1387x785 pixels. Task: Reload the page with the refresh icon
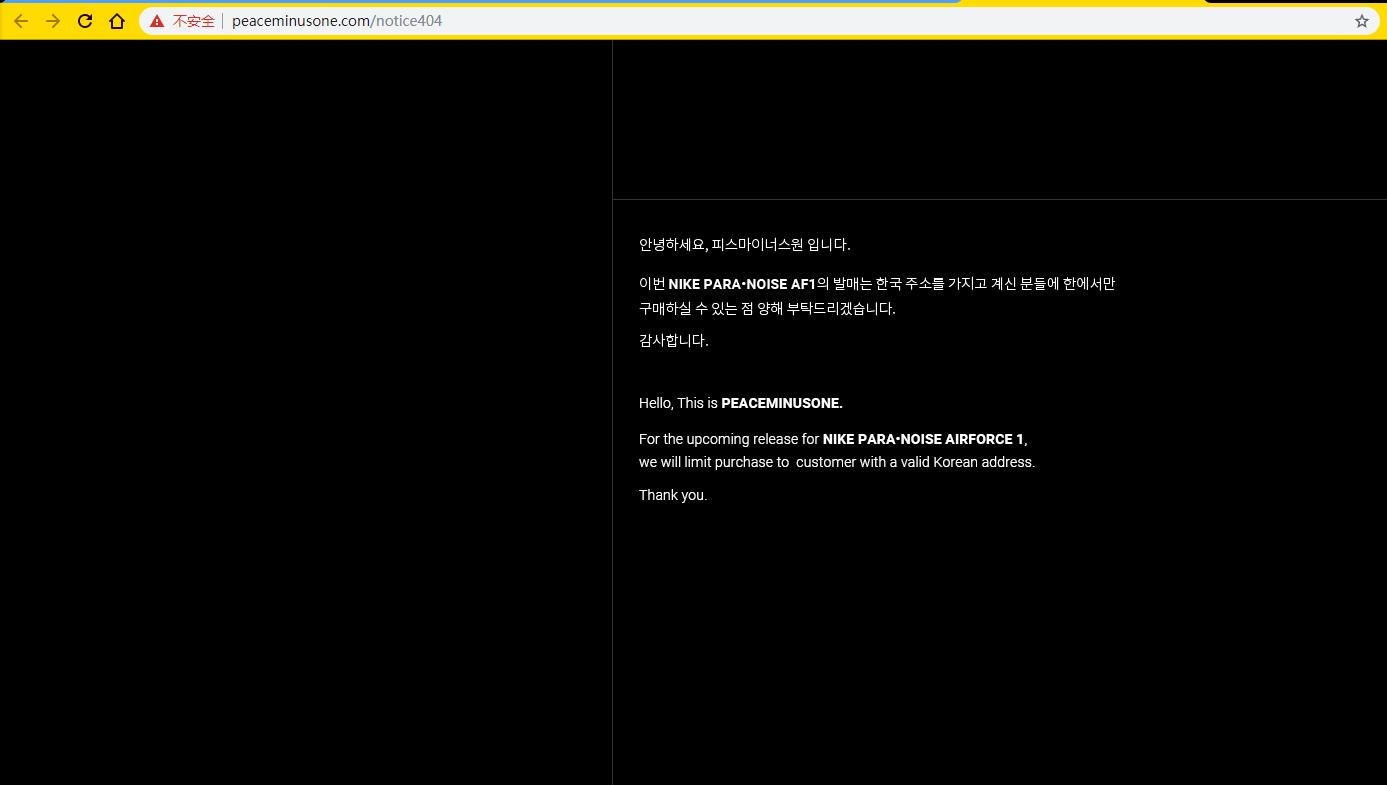point(85,21)
